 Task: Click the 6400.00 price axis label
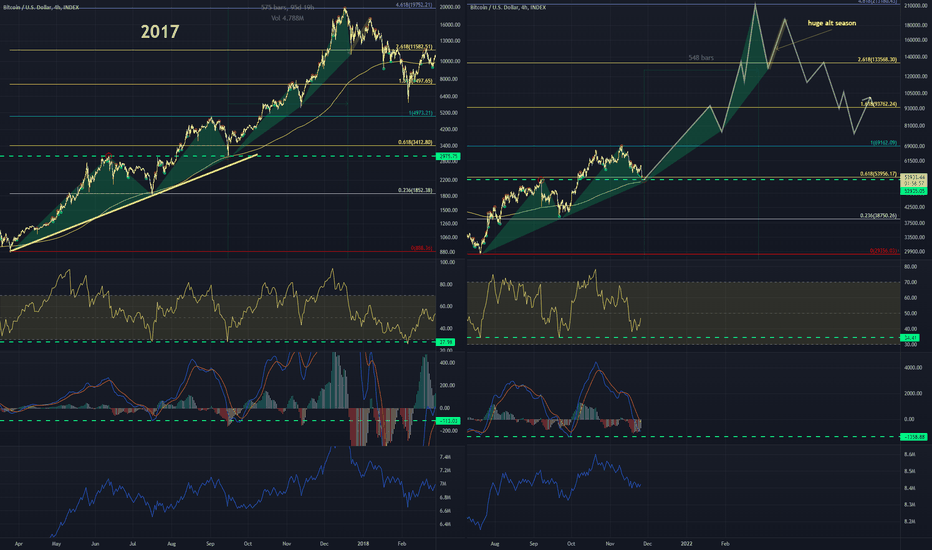pyautogui.click(x=449, y=96)
